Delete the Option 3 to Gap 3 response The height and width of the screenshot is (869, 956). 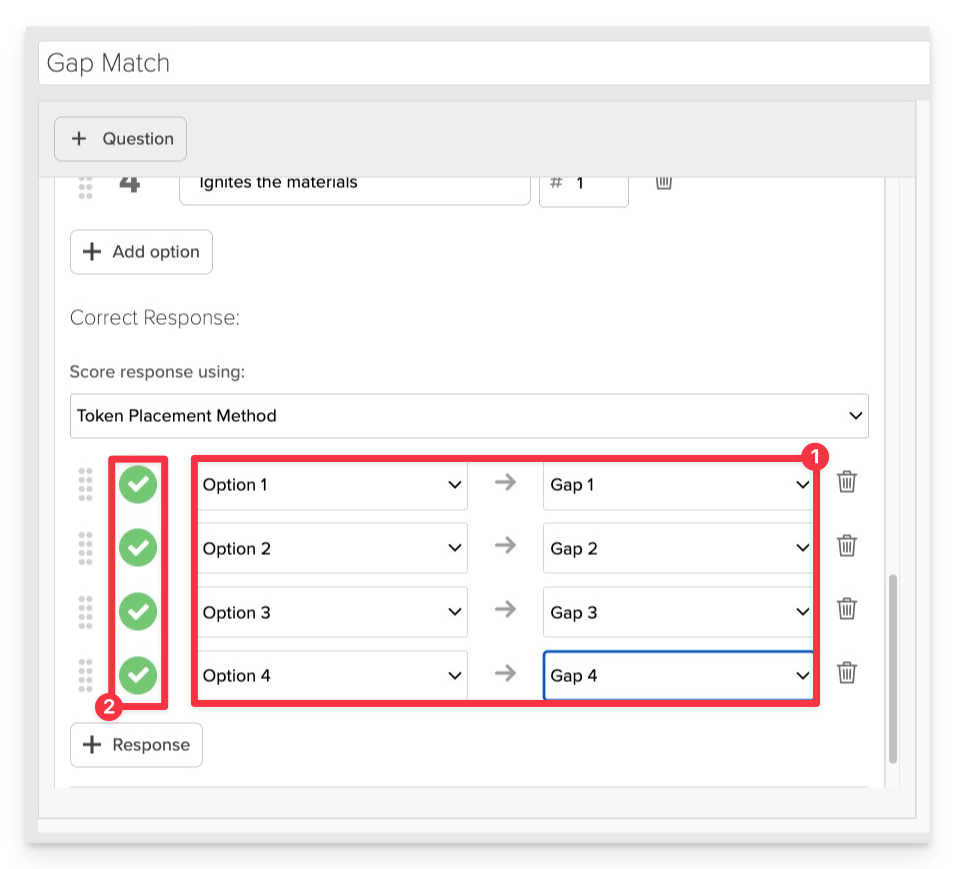[x=846, y=609]
